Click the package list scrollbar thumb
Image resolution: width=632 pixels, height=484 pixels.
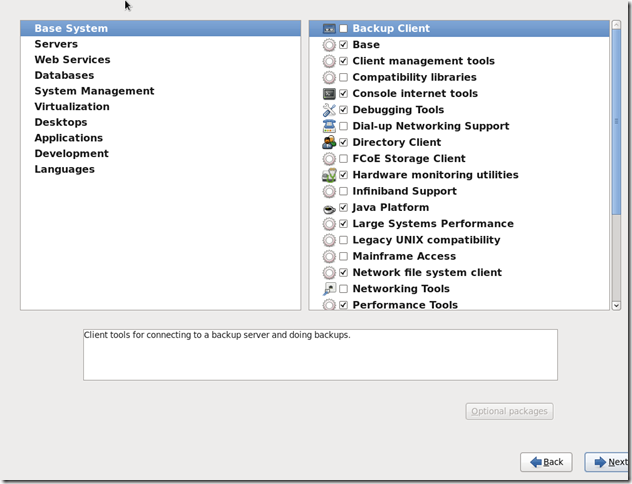coord(616,122)
